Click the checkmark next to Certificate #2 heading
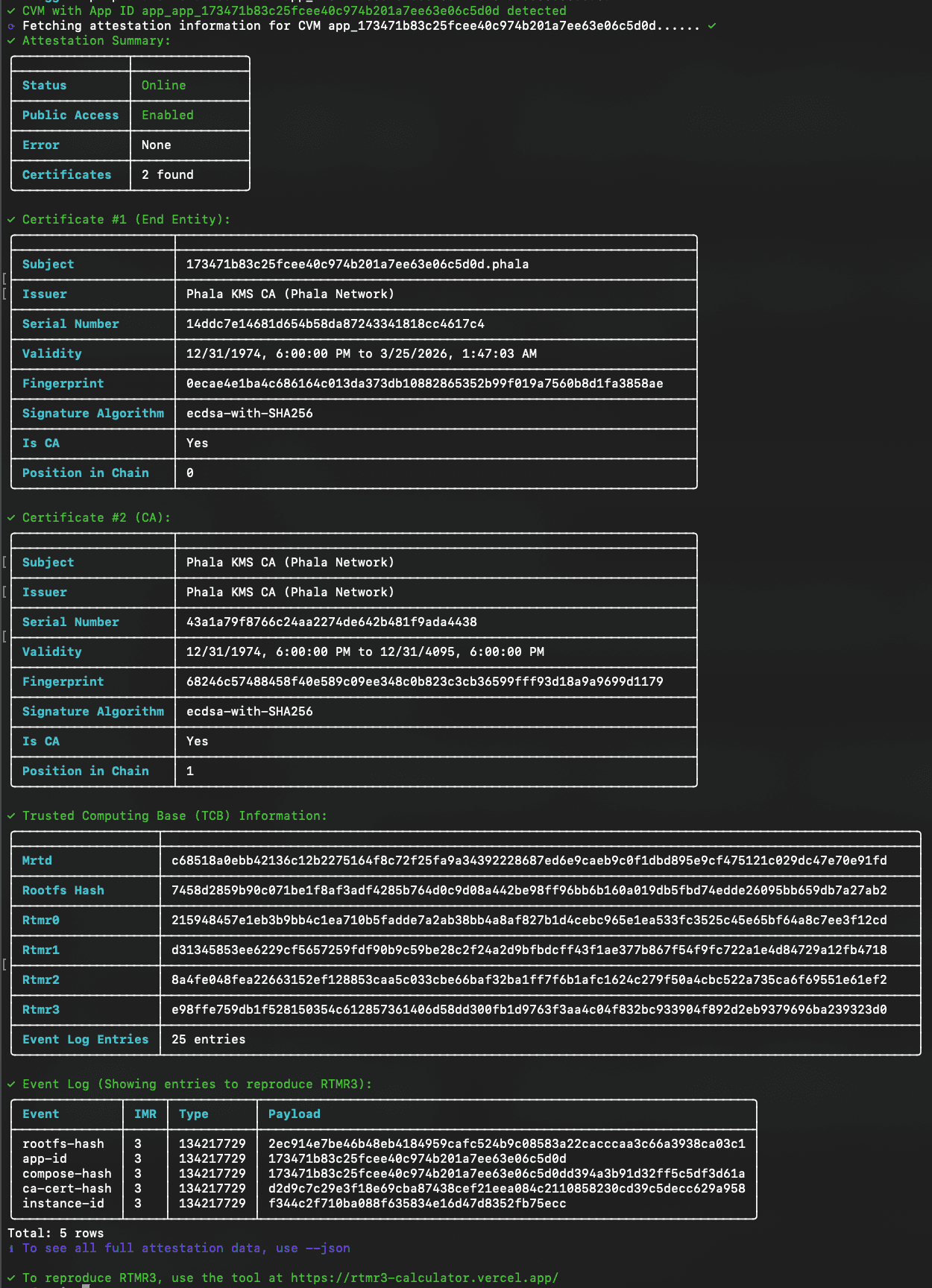Screen dimensions: 932x1288 tap(11, 518)
